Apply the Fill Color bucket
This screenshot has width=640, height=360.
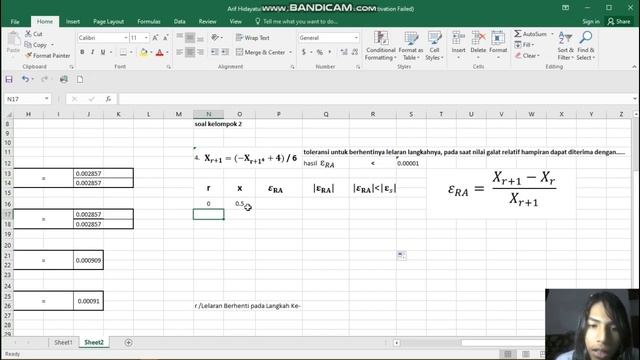click(x=143, y=52)
